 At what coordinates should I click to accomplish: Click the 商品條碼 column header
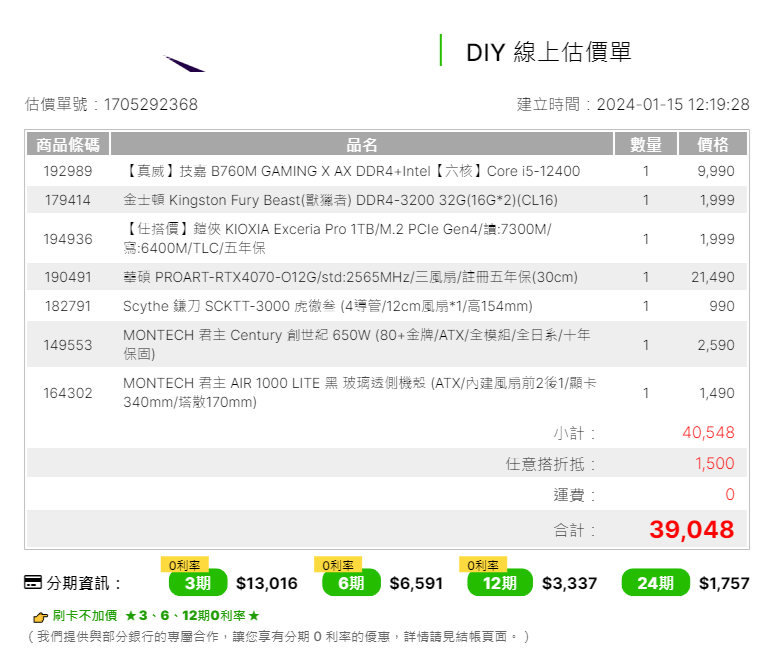pos(68,144)
